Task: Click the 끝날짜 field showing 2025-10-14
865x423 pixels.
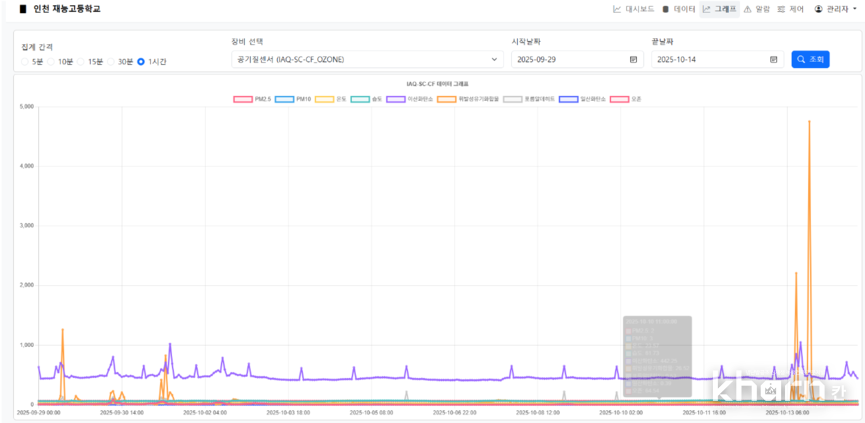Action: pos(717,60)
